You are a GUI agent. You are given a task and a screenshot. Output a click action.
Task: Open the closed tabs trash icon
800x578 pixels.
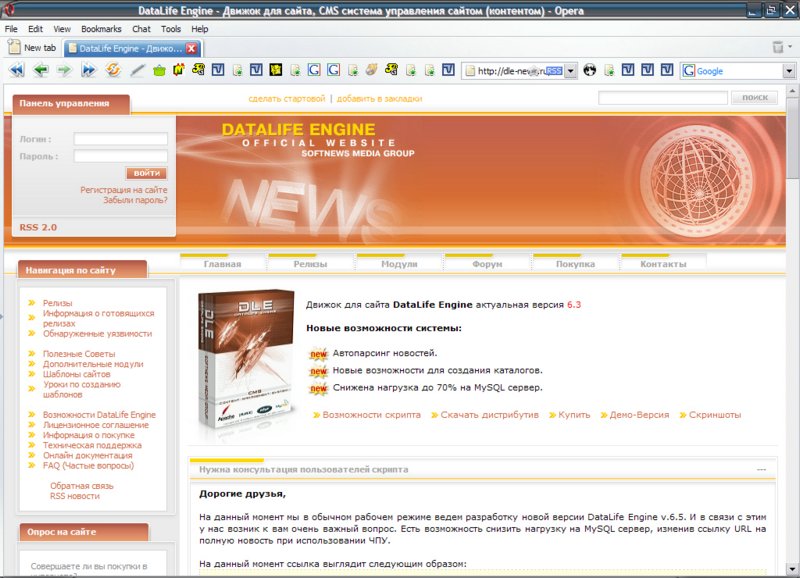[x=778, y=47]
